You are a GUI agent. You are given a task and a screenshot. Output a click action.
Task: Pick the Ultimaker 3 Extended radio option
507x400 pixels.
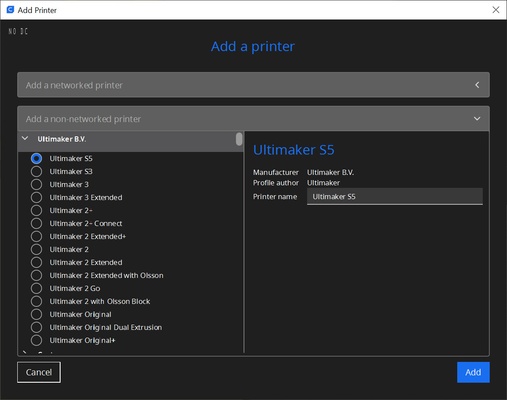coord(36,197)
